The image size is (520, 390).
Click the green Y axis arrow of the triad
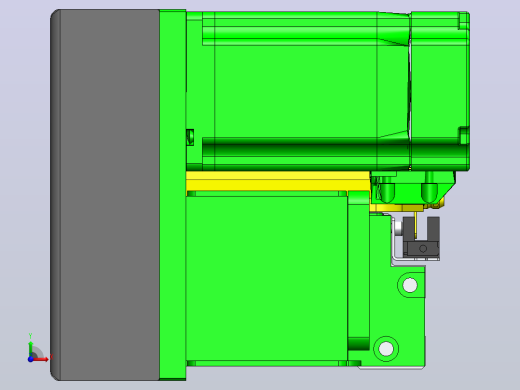click(x=31, y=348)
